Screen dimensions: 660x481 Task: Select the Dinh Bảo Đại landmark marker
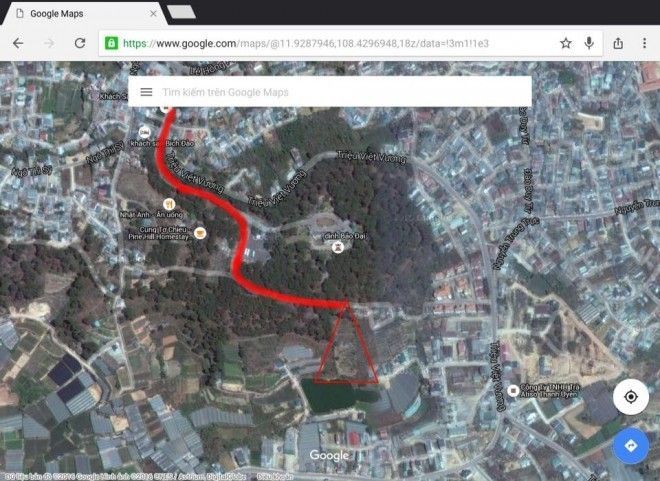[339, 246]
